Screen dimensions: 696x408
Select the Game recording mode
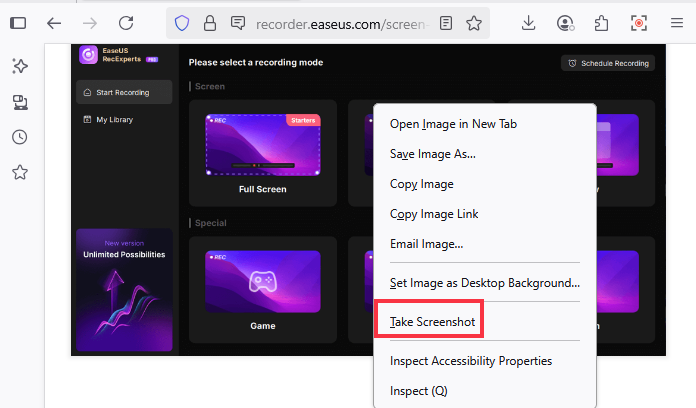pos(263,290)
